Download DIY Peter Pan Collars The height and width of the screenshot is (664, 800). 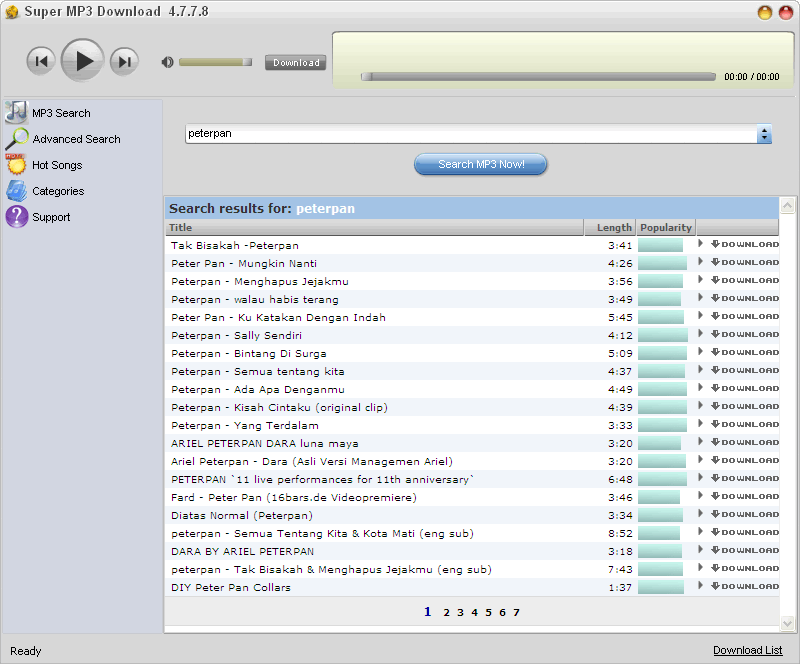tap(745, 586)
